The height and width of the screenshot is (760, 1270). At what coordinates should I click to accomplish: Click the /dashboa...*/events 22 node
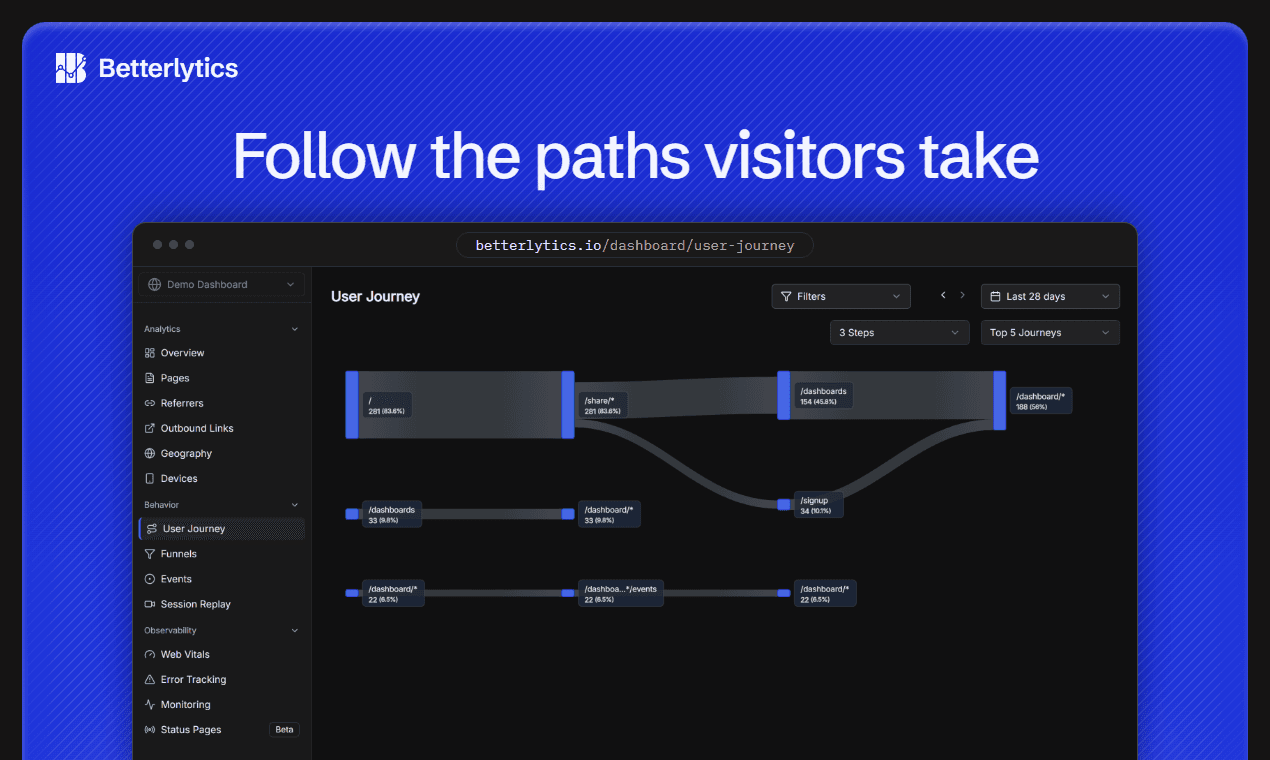620,593
